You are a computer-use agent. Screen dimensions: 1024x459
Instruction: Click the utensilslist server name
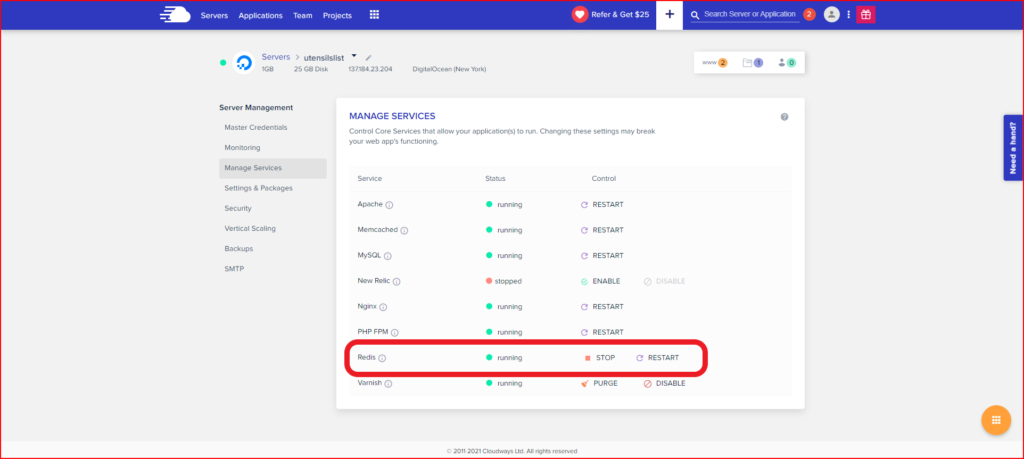point(324,57)
